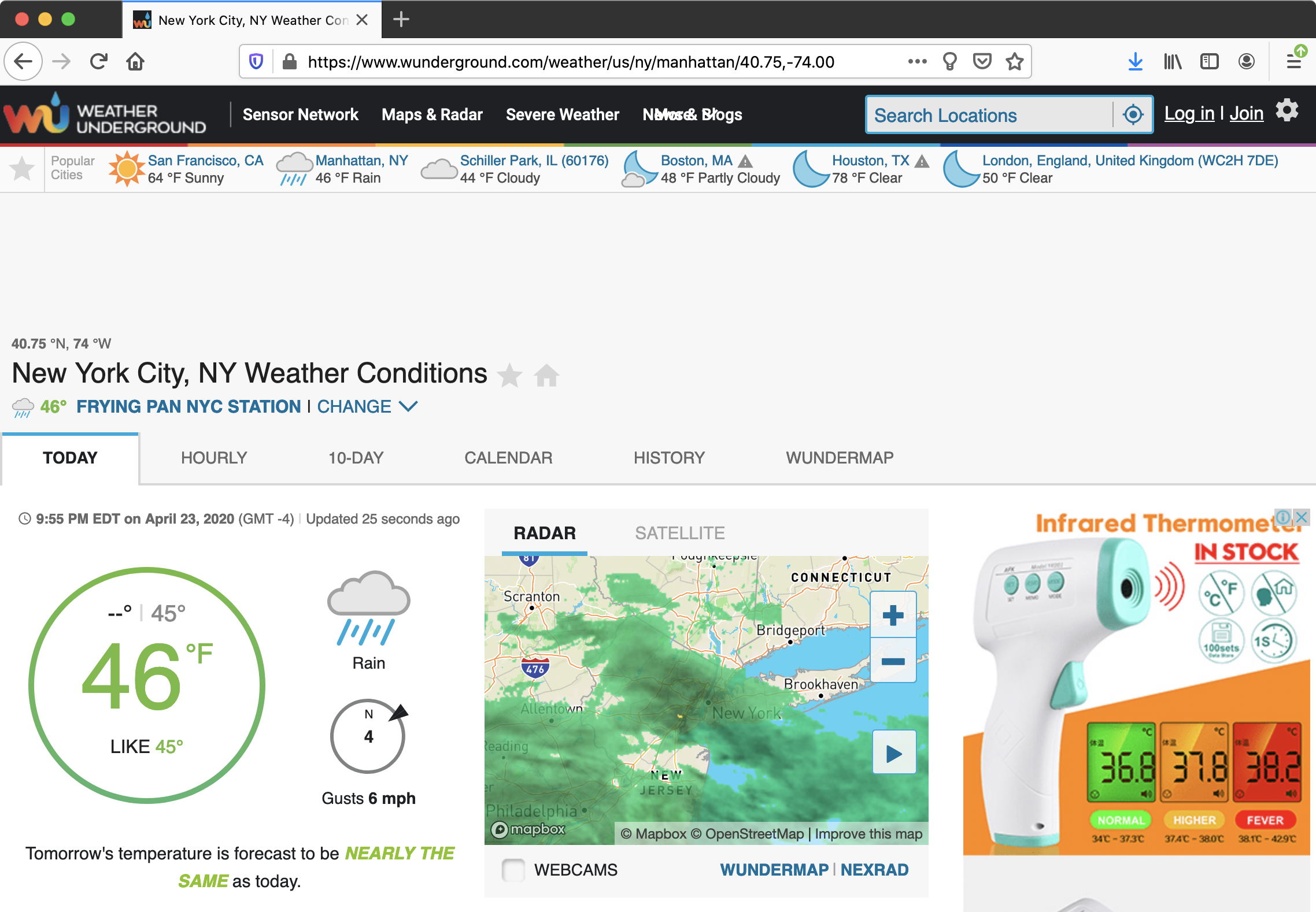The image size is (1316, 912).
Task: Enable the Webcams checkbox
Action: point(513,870)
